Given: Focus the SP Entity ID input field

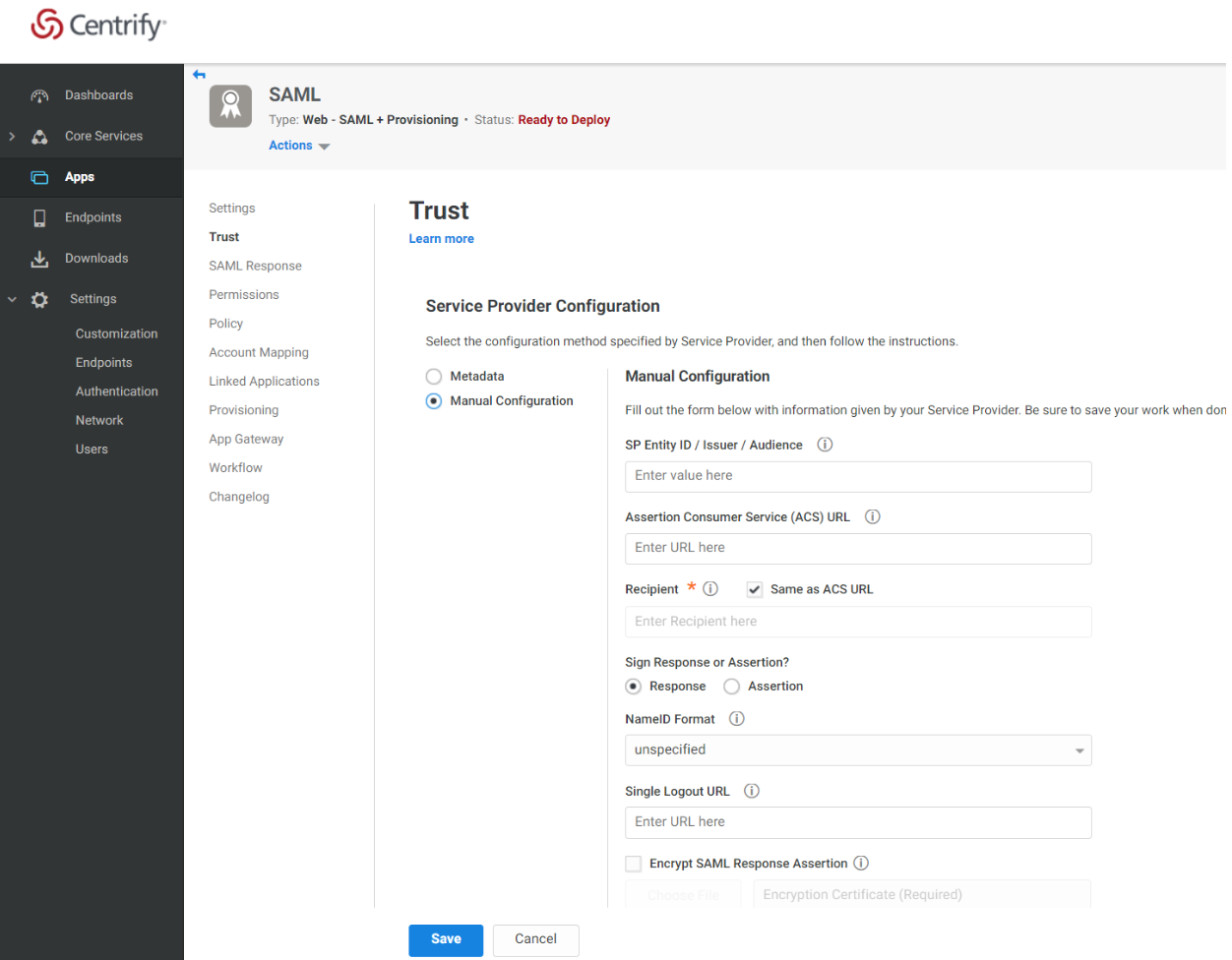Looking at the screenshot, I should [858, 476].
